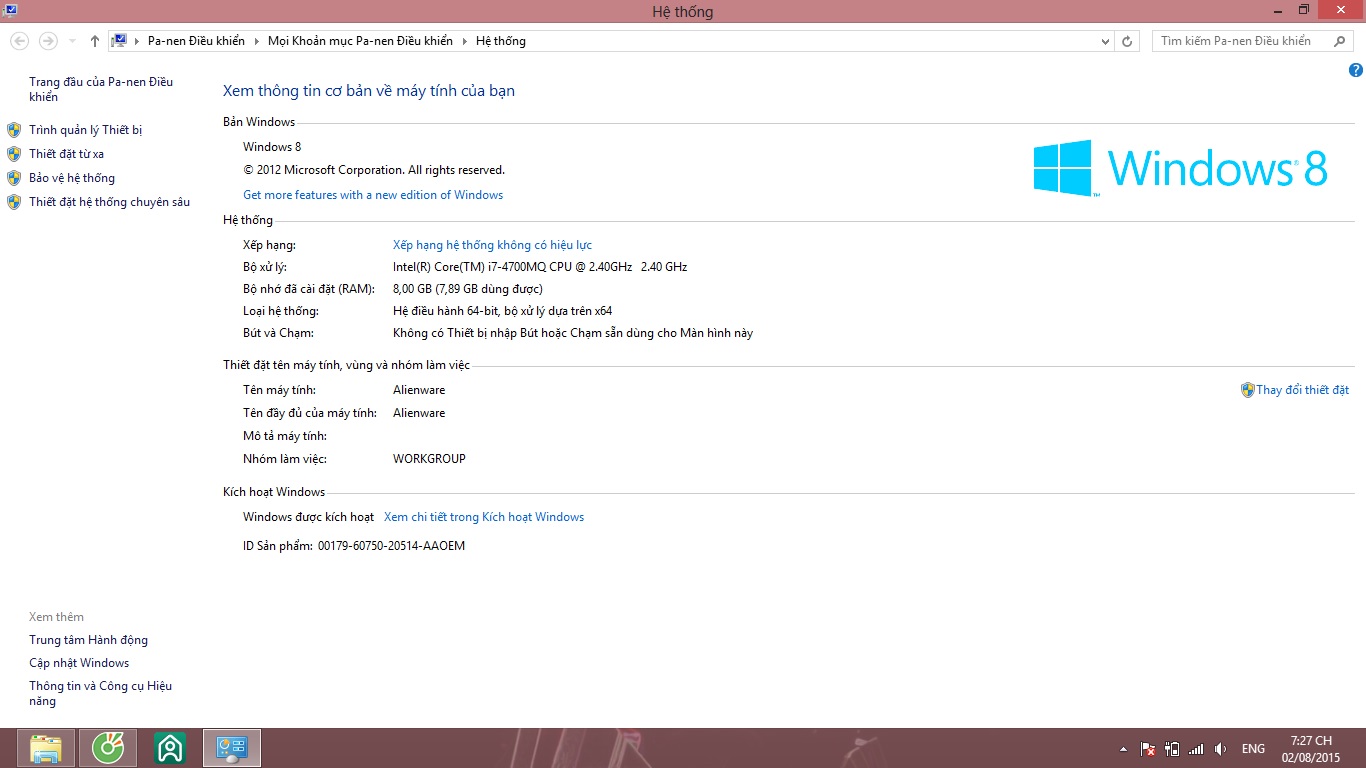Click the volume speaker tray icon
This screenshot has width=1366, height=768.
coord(1220,748)
